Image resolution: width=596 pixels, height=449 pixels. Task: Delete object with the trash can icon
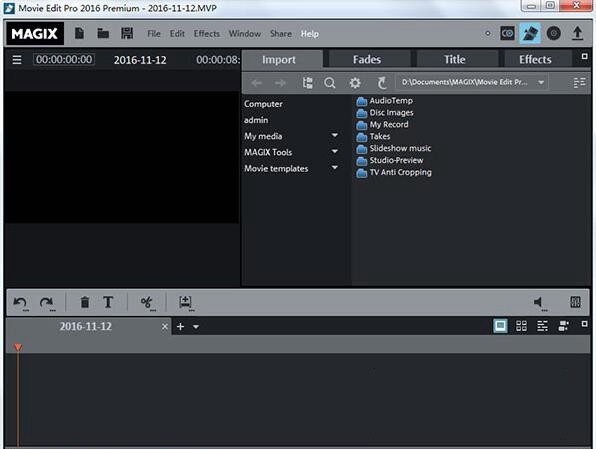point(85,302)
